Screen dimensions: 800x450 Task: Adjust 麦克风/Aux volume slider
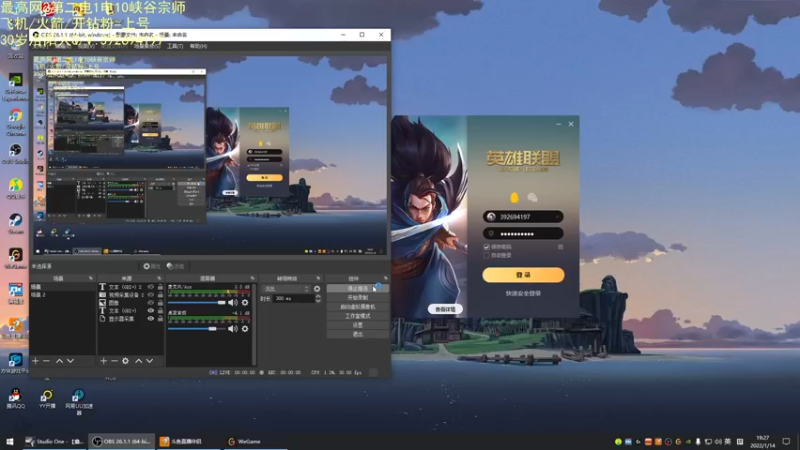(x=196, y=303)
